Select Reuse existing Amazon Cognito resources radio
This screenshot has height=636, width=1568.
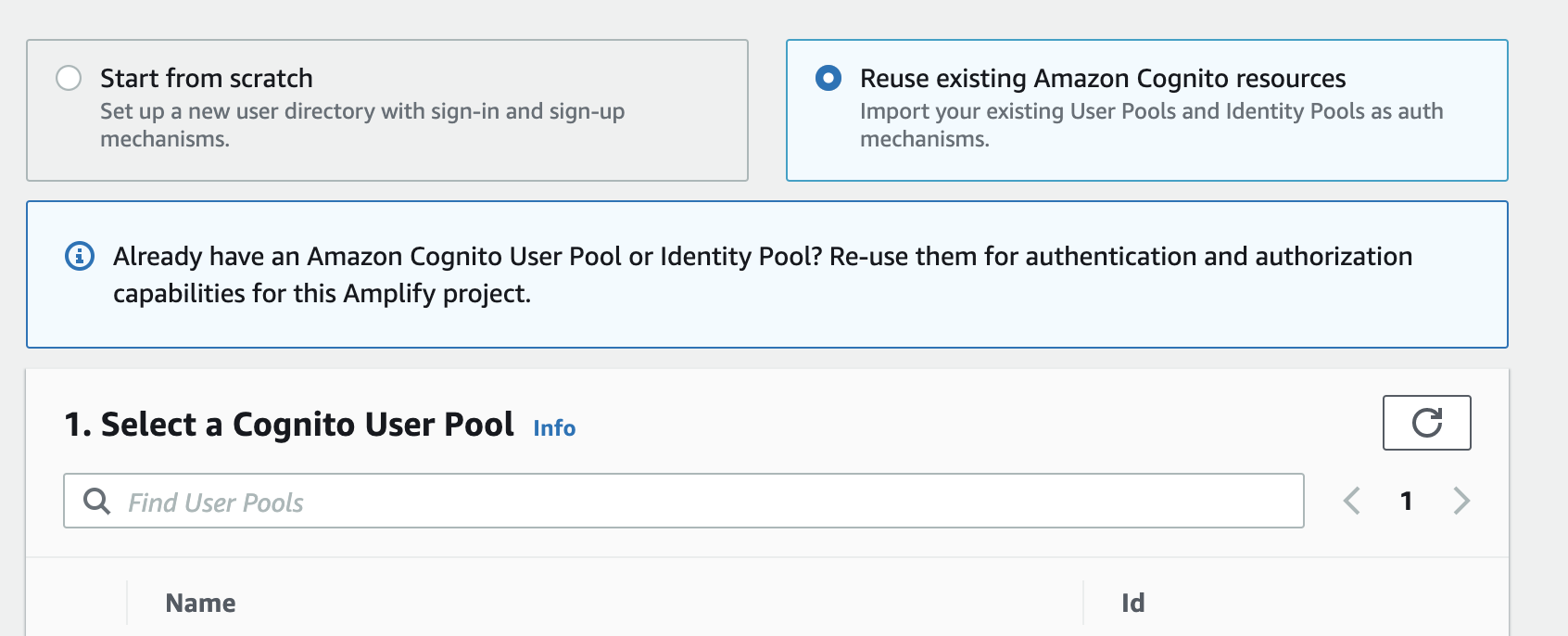[828, 78]
